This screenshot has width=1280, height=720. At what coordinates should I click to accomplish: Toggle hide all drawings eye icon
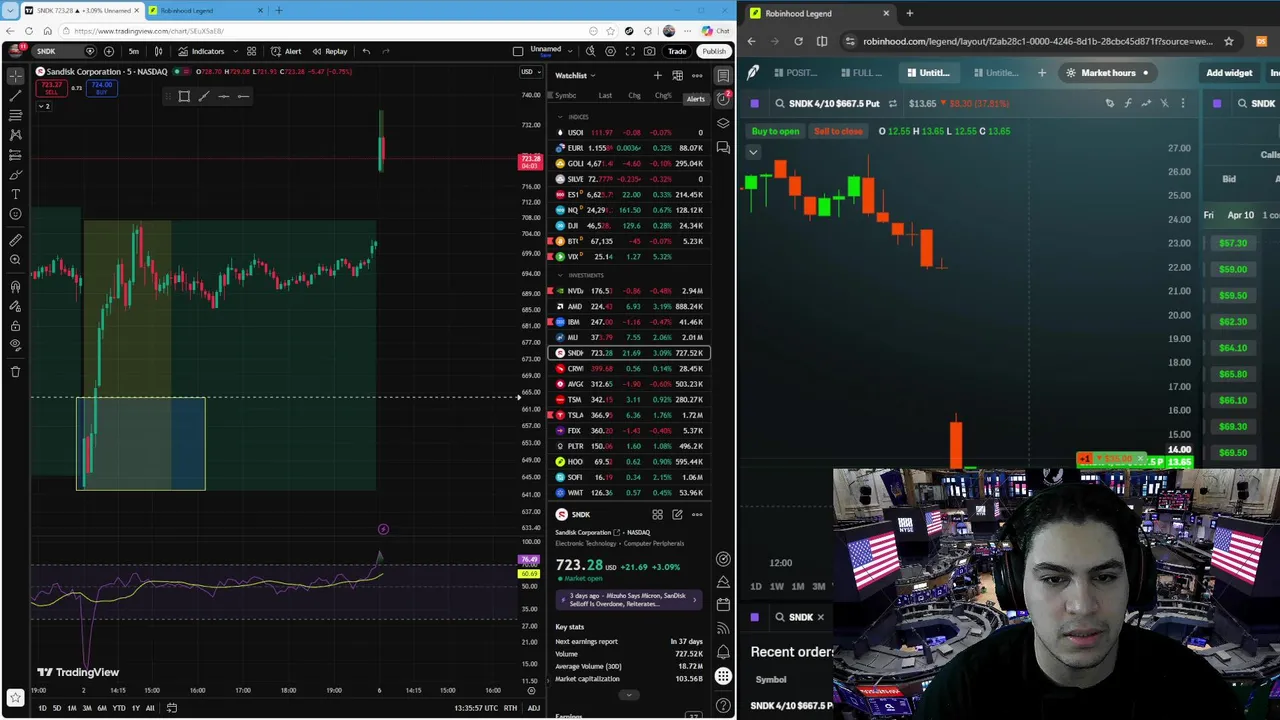pyautogui.click(x=15, y=346)
